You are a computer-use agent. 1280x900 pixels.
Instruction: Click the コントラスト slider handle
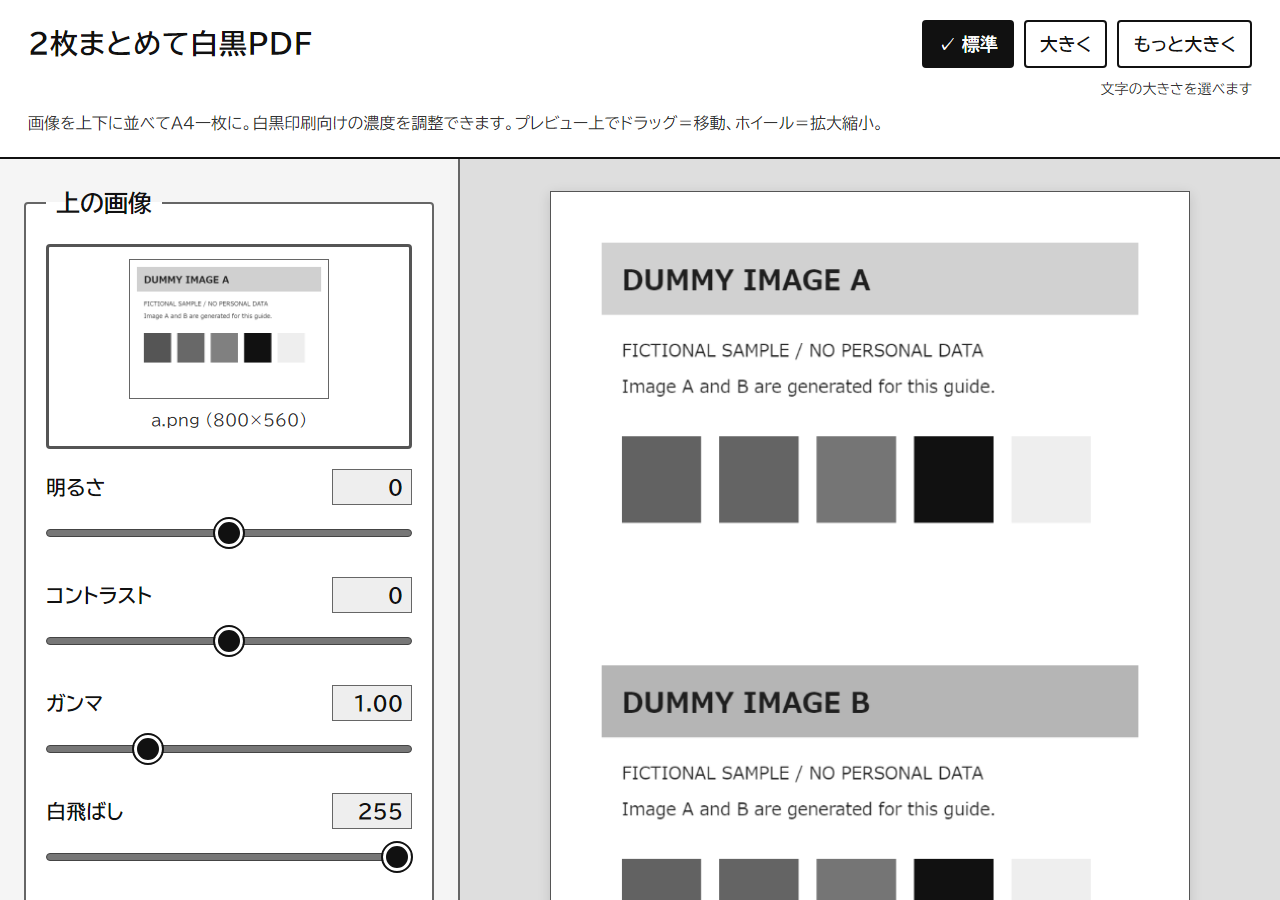(229, 641)
